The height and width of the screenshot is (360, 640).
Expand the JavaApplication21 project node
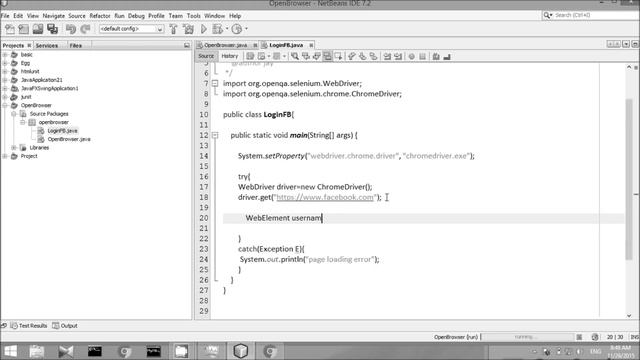click(x=5, y=80)
